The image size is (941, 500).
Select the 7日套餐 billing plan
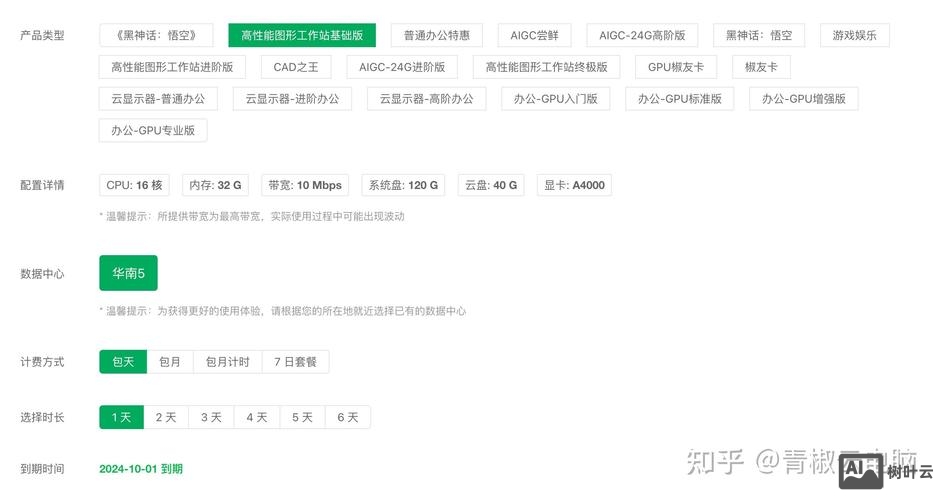[x=295, y=362]
